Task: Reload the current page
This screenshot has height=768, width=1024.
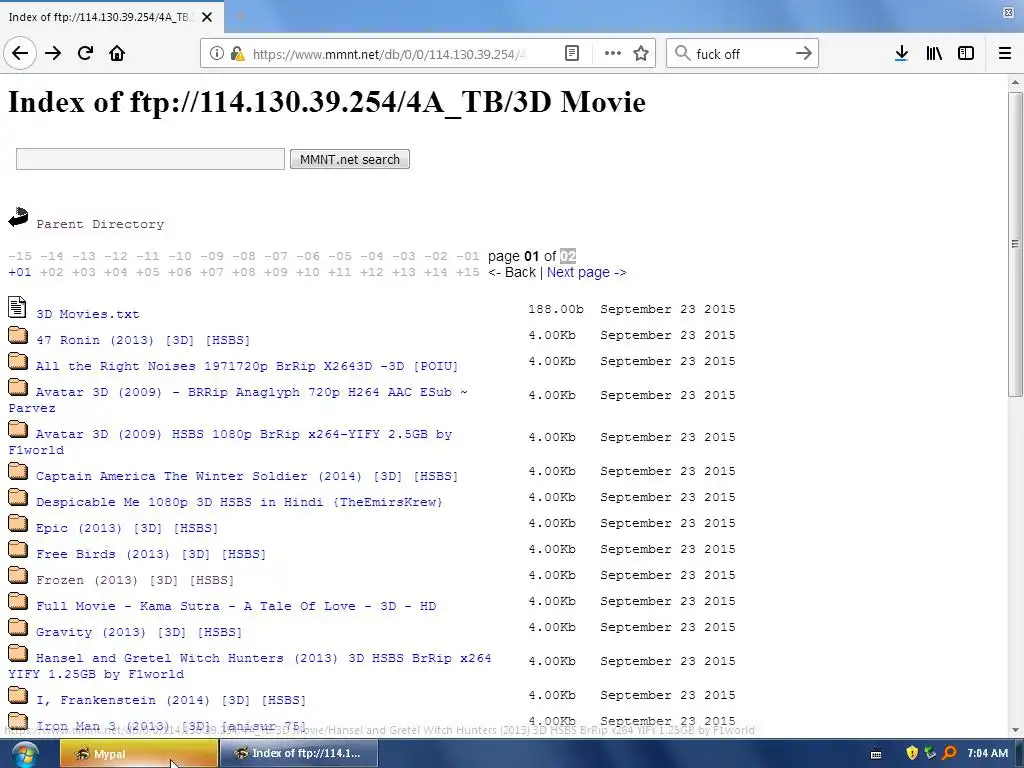Action: coord(86,53)
